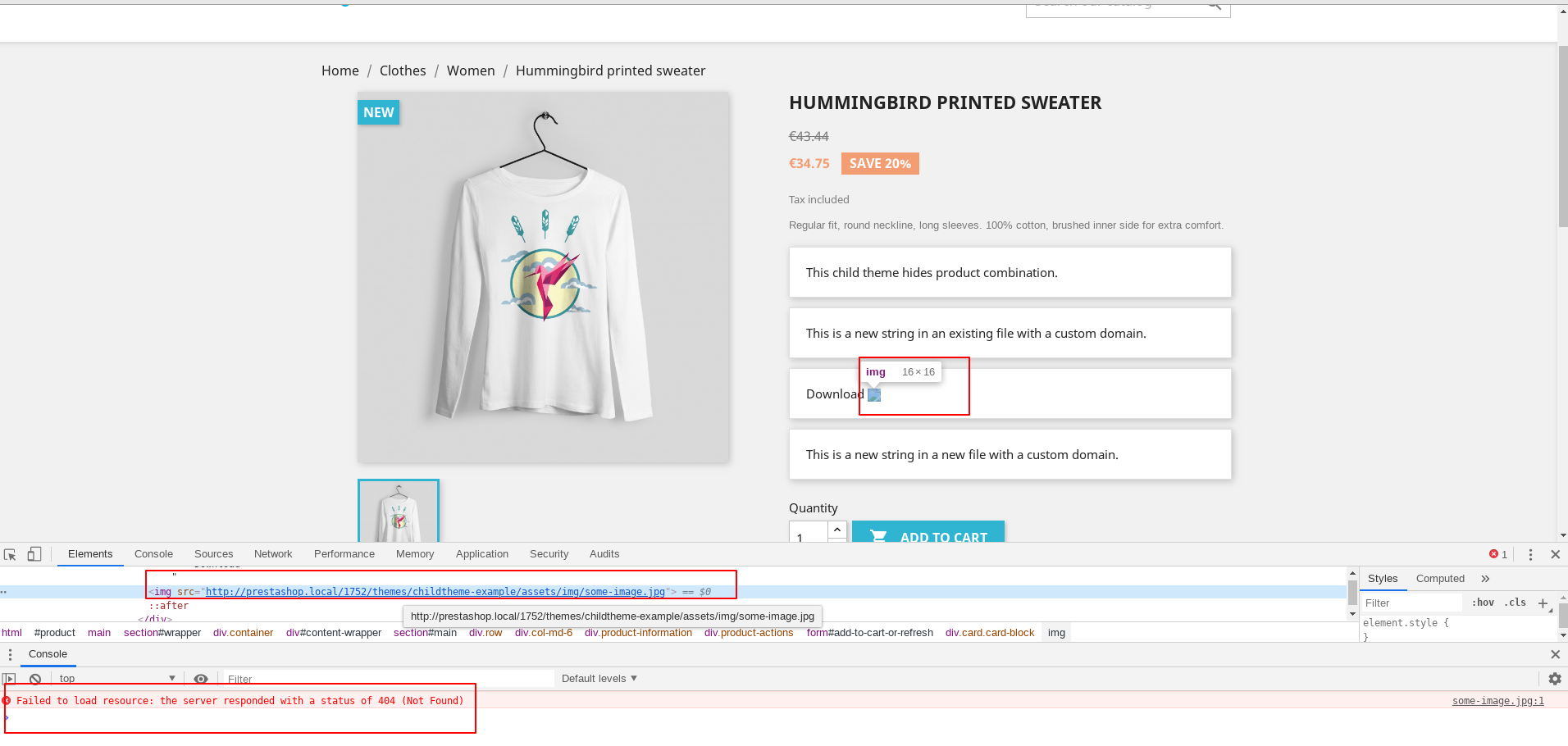This screenshot has height=746, width=1568.
Task: Click the page's vertical scrollbar thumb
Action: point(1562,136)
